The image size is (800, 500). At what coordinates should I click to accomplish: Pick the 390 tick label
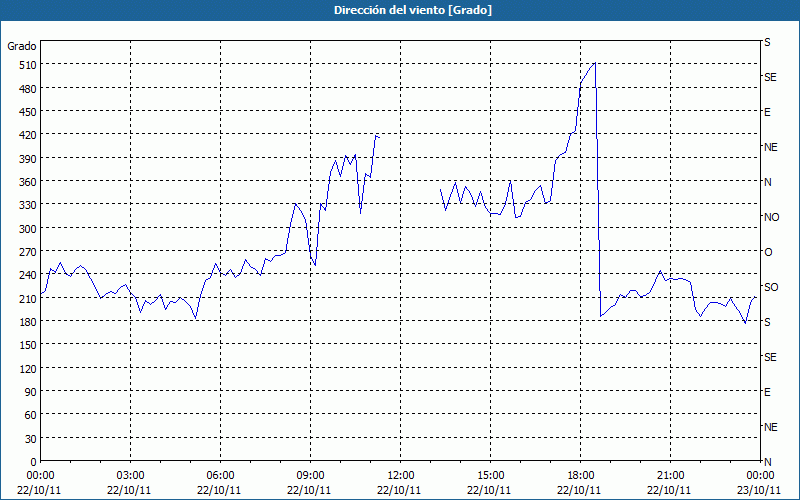[28, 159]
